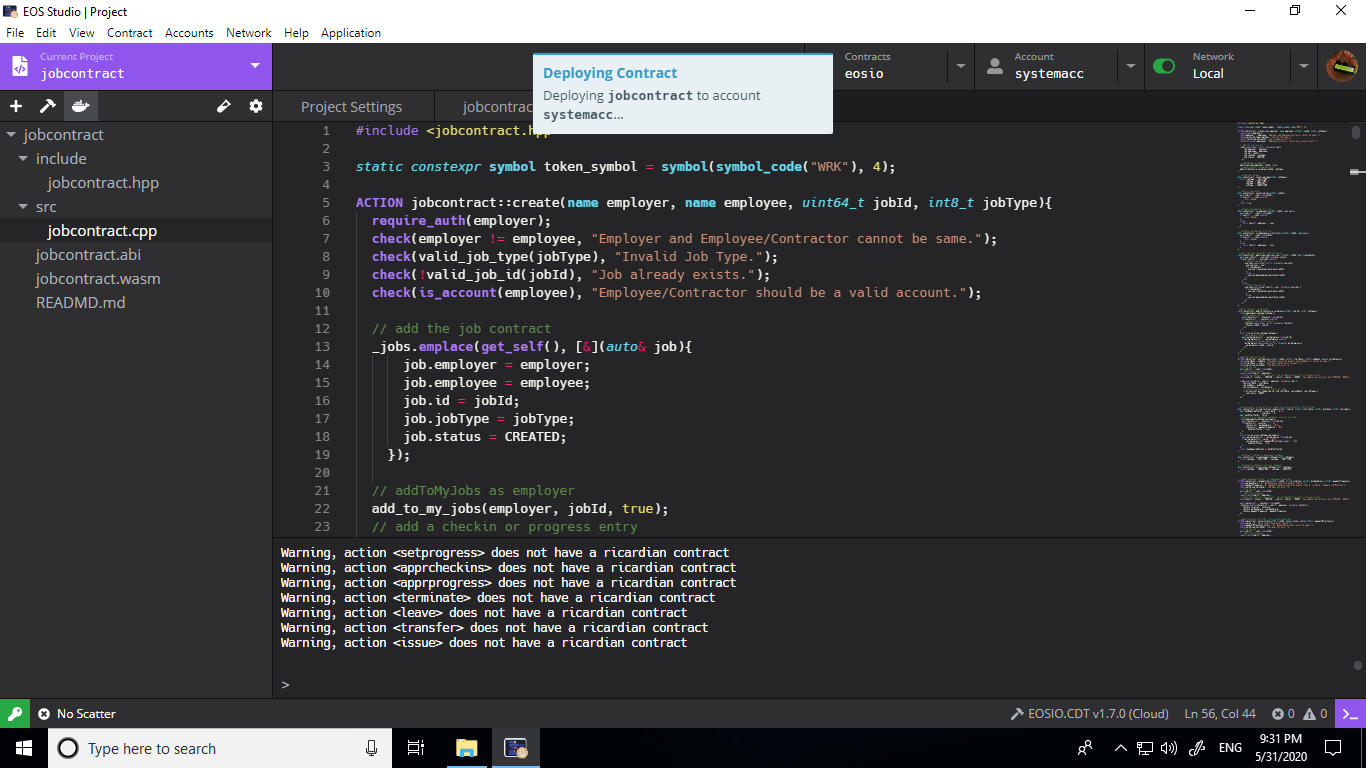Open the Accounts menu
The height and width of the screenshot is (768, 1366).
pyautogui.click(x=189, y=33)
